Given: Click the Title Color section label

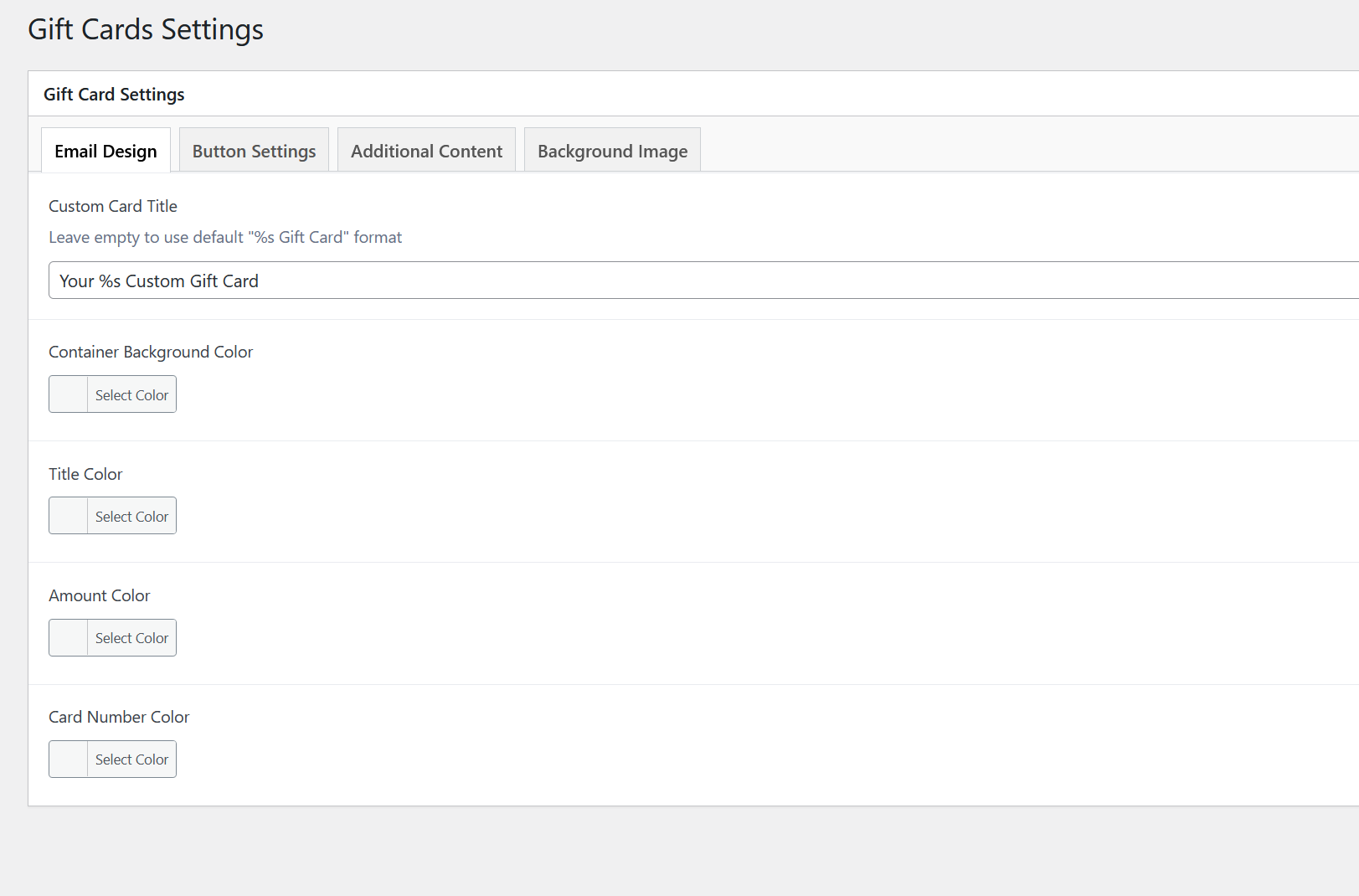Looking at the screenshot, I should [x=85, y=474].
